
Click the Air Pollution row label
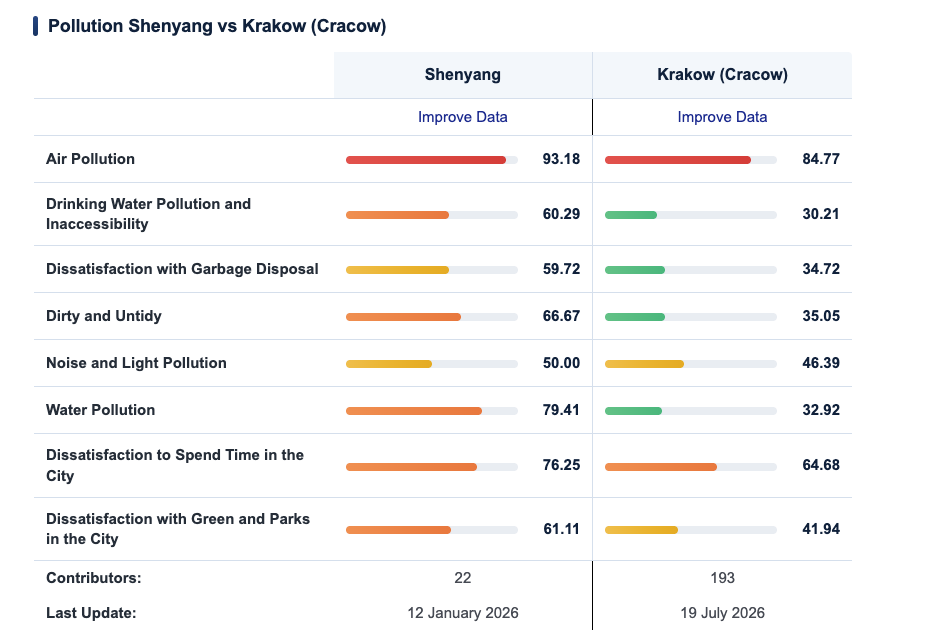click(90, 159)
